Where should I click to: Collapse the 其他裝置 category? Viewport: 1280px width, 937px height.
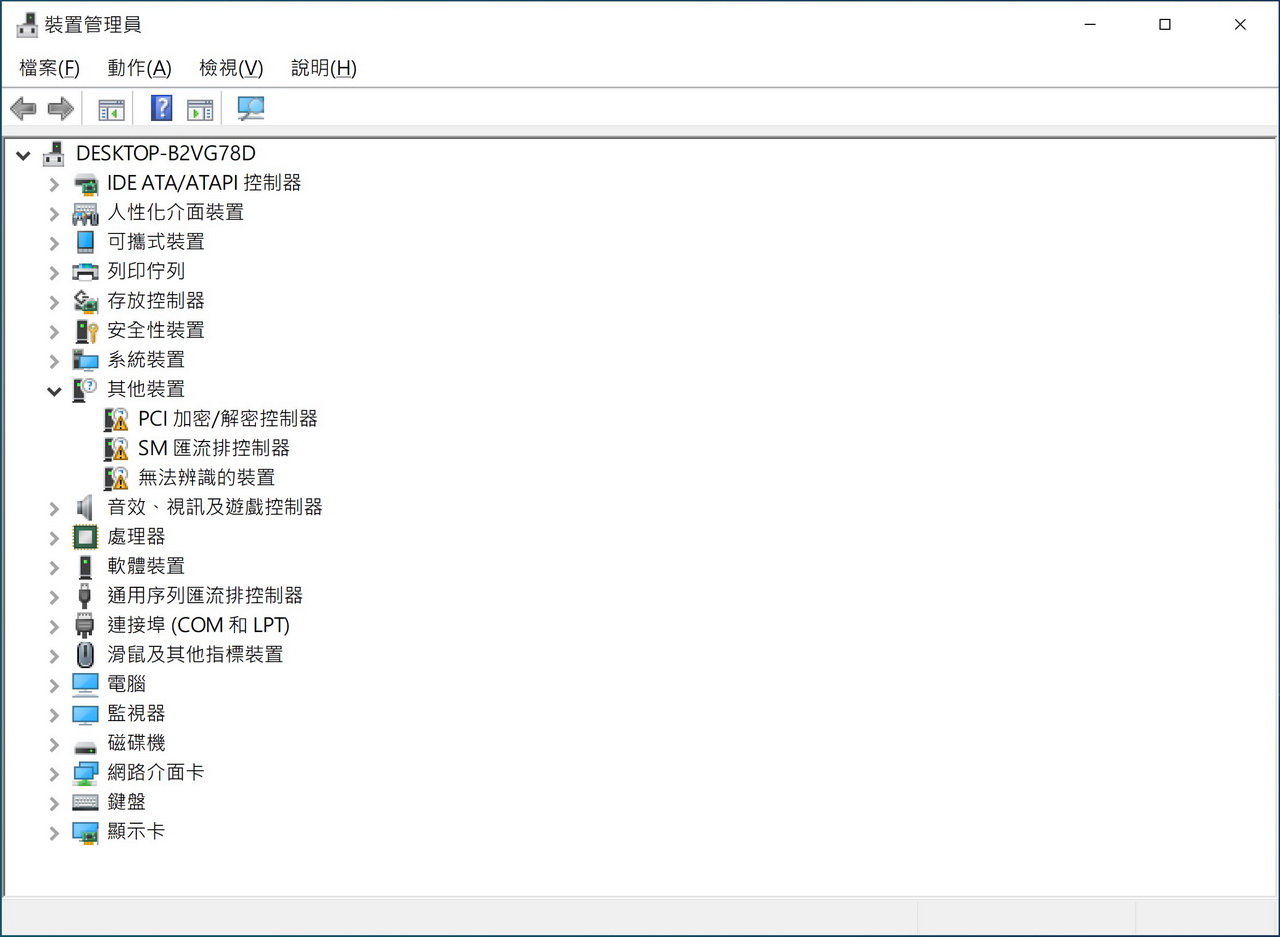(54, 391)
